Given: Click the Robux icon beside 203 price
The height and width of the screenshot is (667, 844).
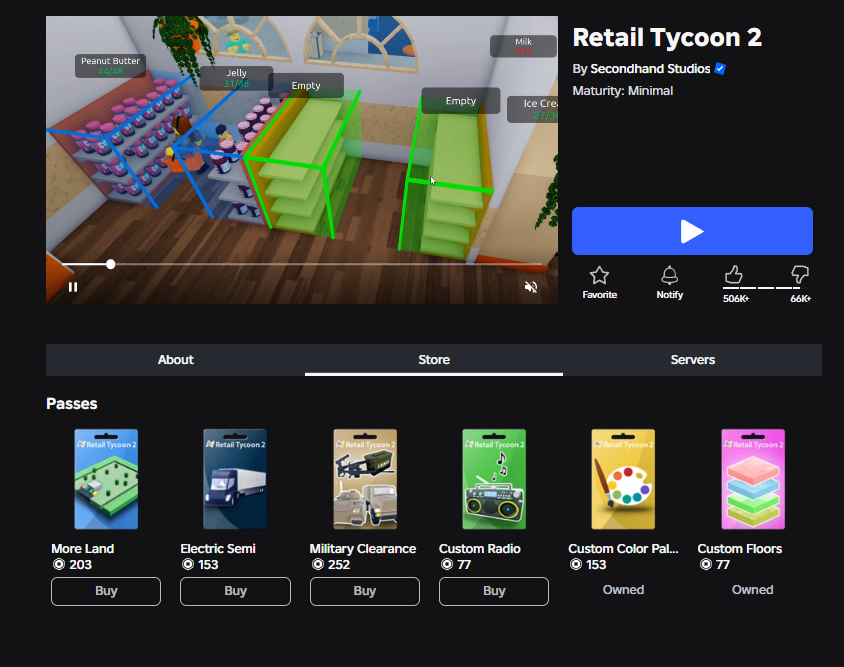Looking at the screenshot, I should click(x=59, y=564).
